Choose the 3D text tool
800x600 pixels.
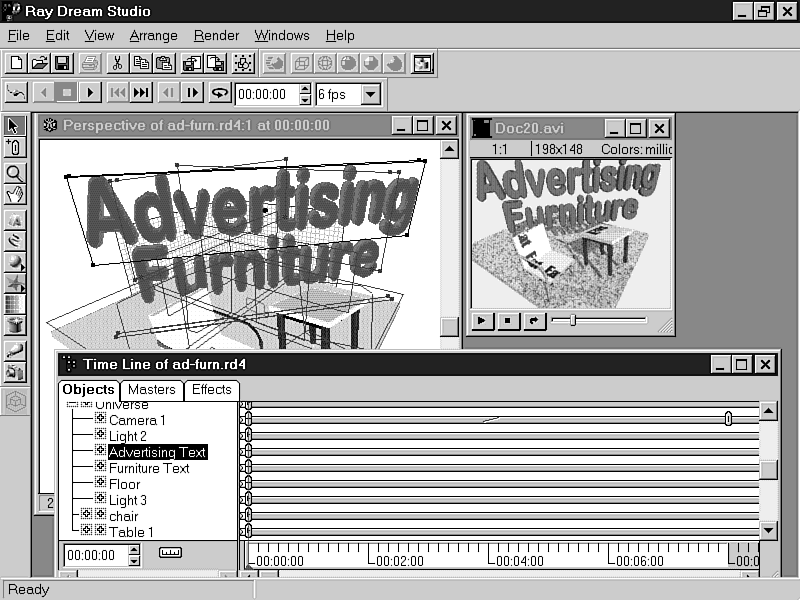click(x=14, y=220)
